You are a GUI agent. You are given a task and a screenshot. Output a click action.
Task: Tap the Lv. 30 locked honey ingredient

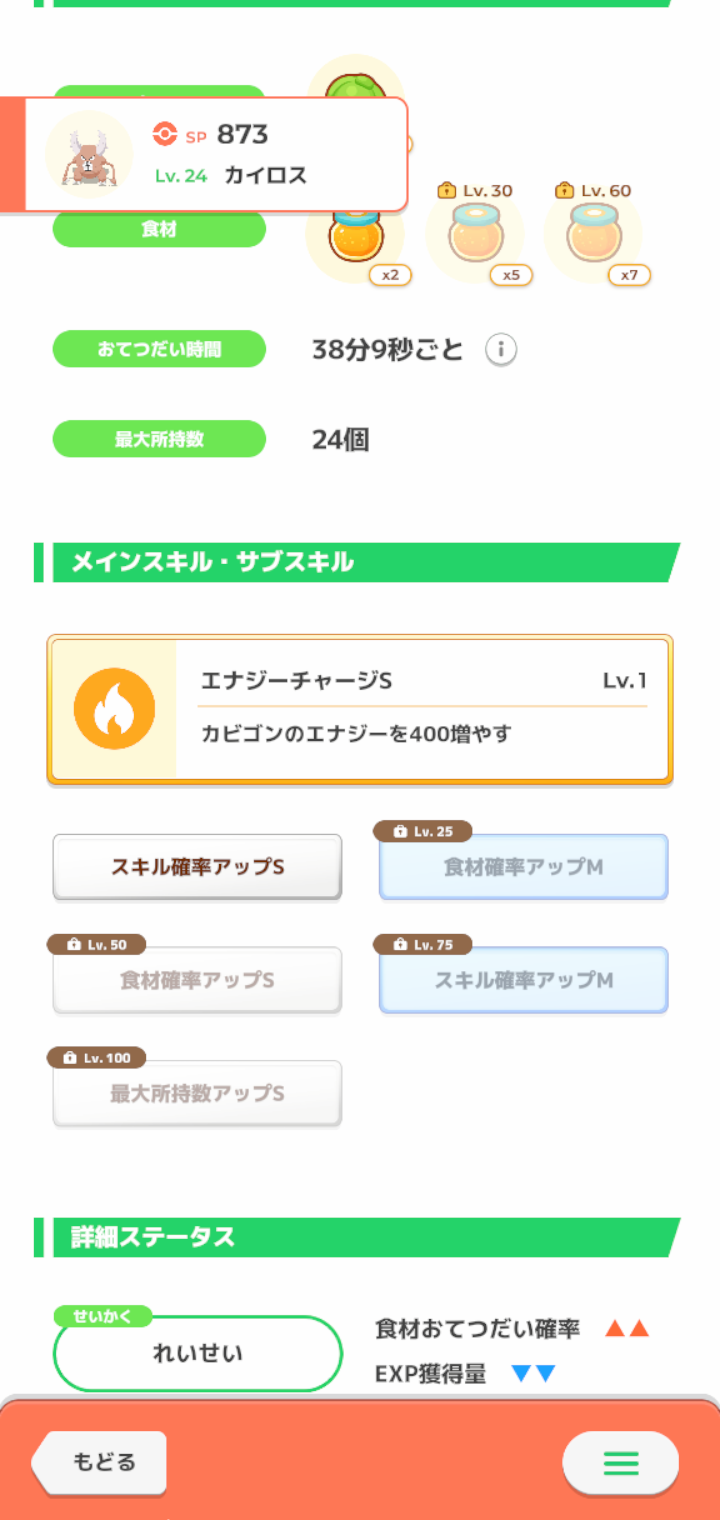(475, 236)
